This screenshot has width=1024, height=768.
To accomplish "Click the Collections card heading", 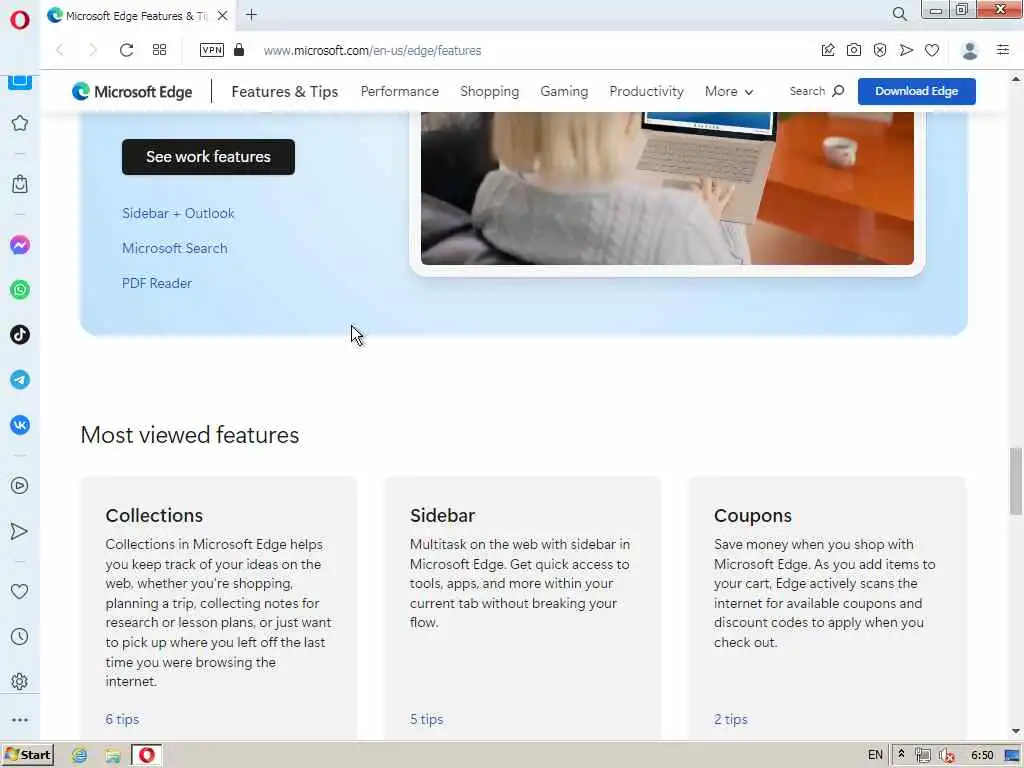I will pos(154,515).
